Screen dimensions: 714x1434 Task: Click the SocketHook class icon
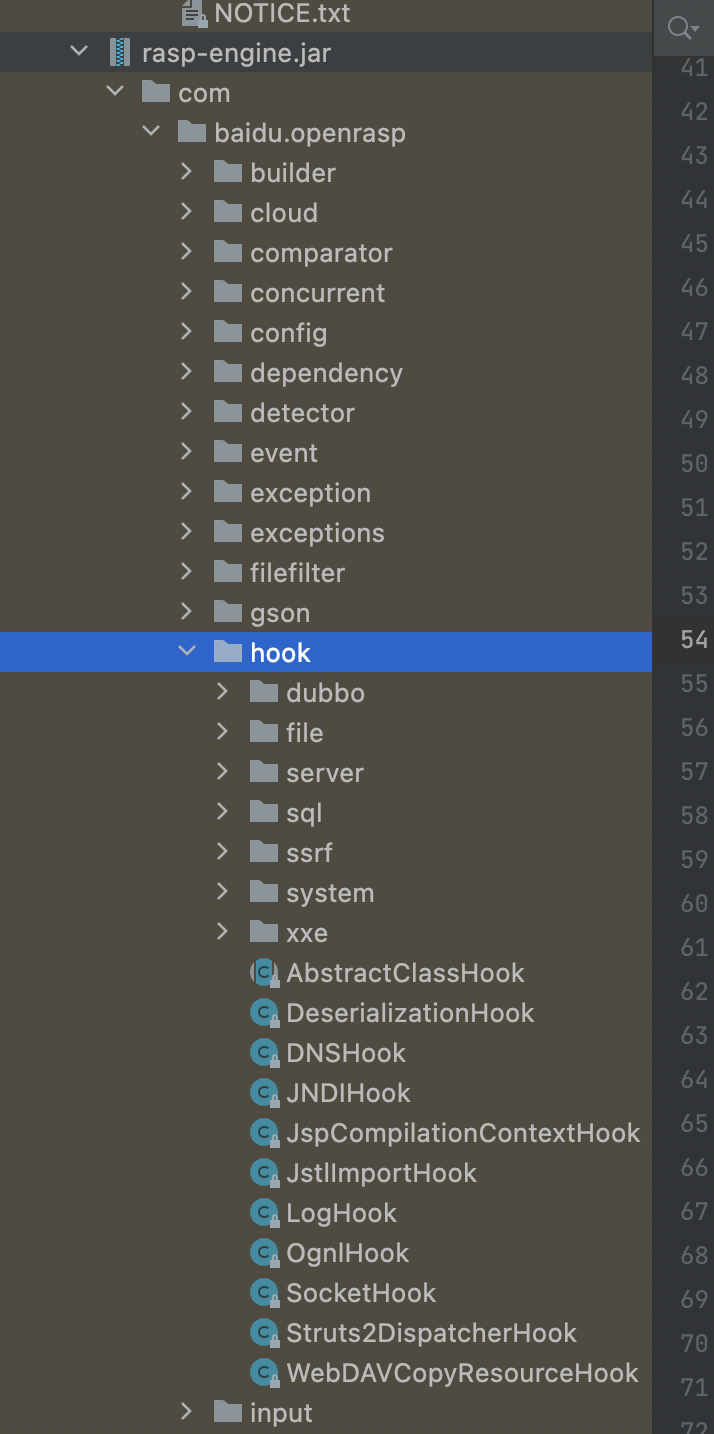[x=264, y=1293]
